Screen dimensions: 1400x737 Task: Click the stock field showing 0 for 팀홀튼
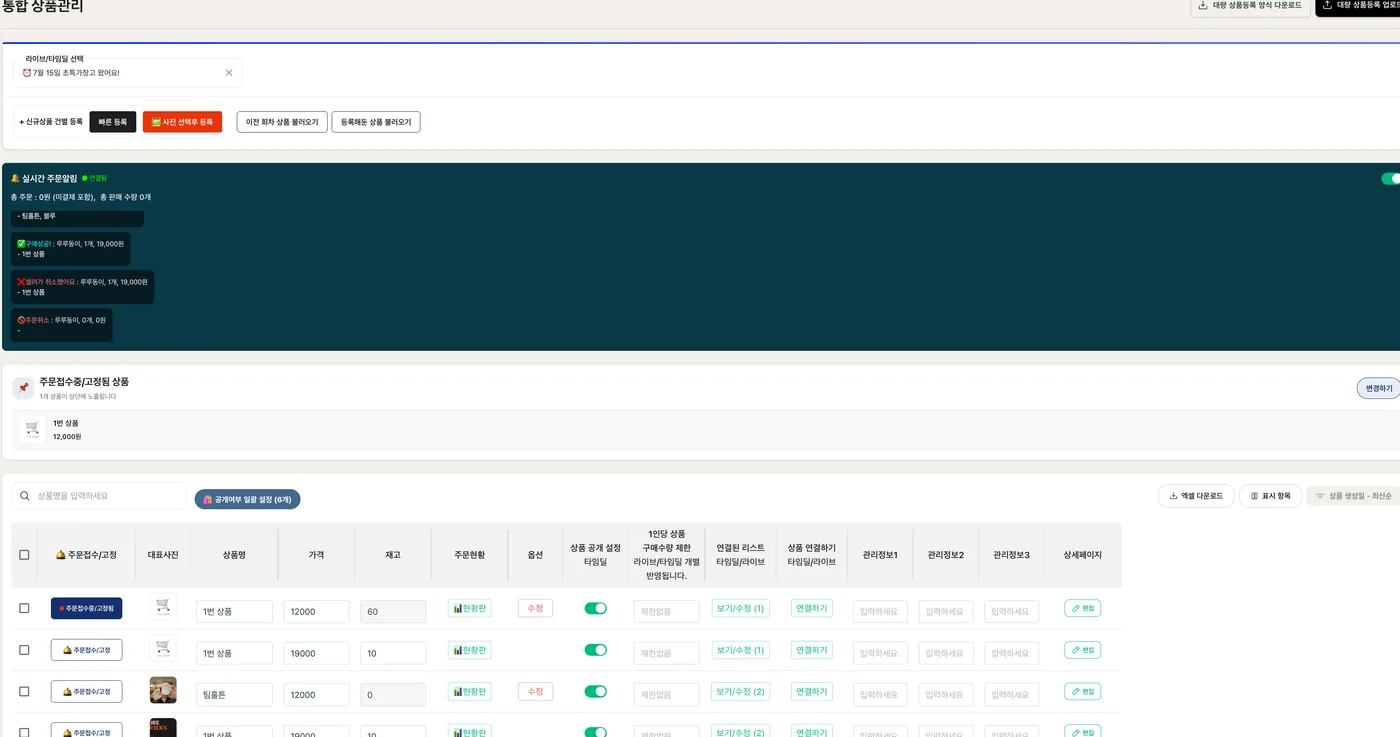tap(393, 695)
